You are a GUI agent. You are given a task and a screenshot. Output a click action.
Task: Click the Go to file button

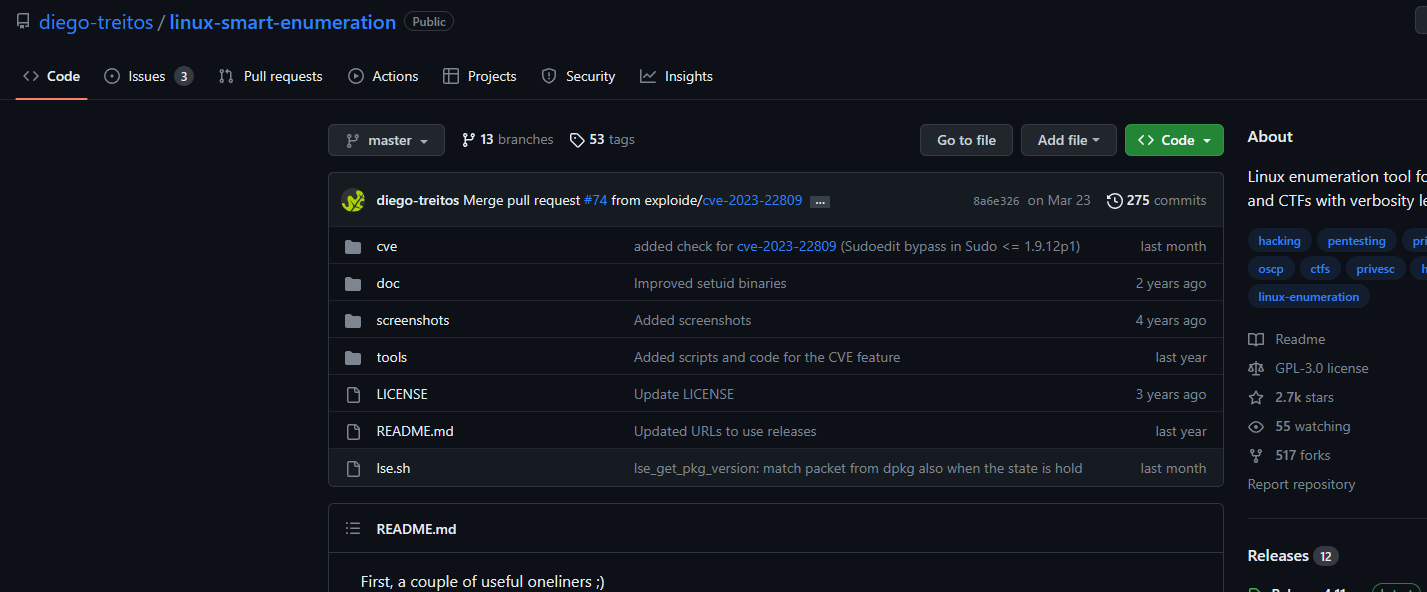pyautogui.click(x=966, y=140)
